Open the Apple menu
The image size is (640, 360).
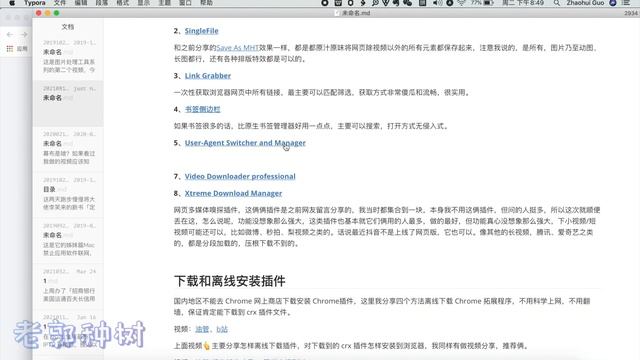pyautogui.click(x=12, y=3)
